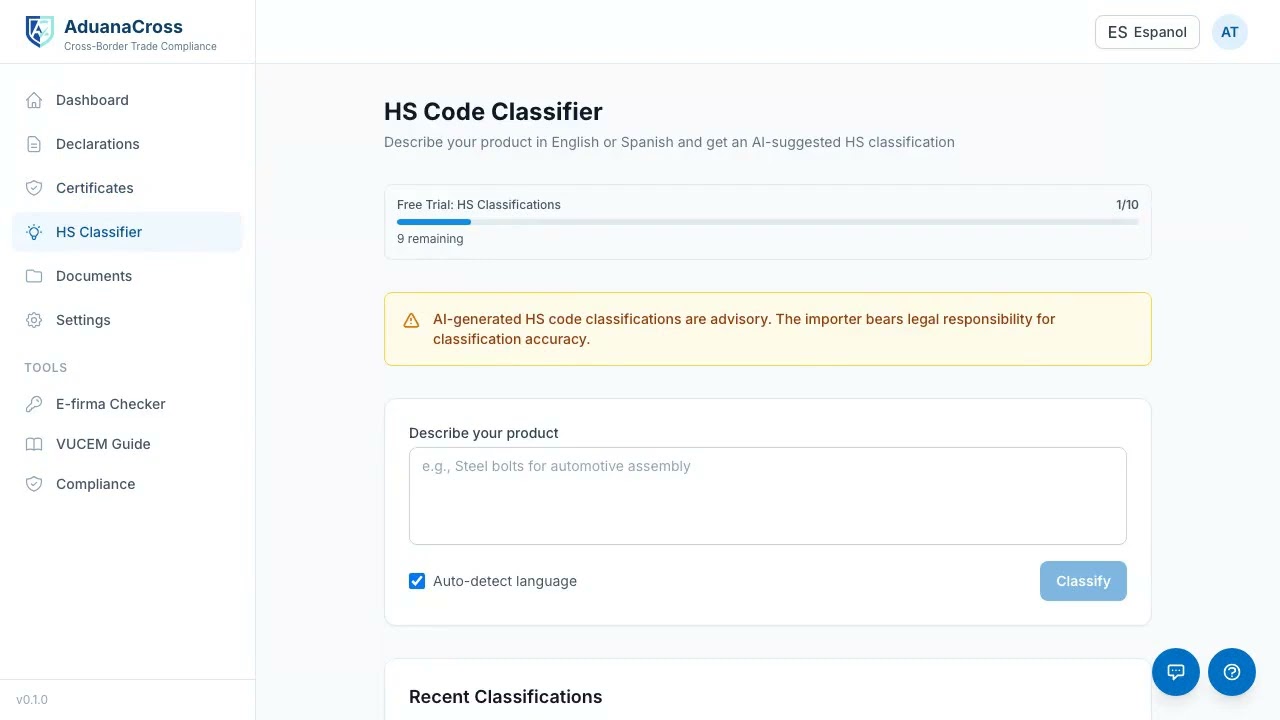The image size is (1280, 720).
Task: Click the Auto-detect language label
Action: (x=505, y=581)
